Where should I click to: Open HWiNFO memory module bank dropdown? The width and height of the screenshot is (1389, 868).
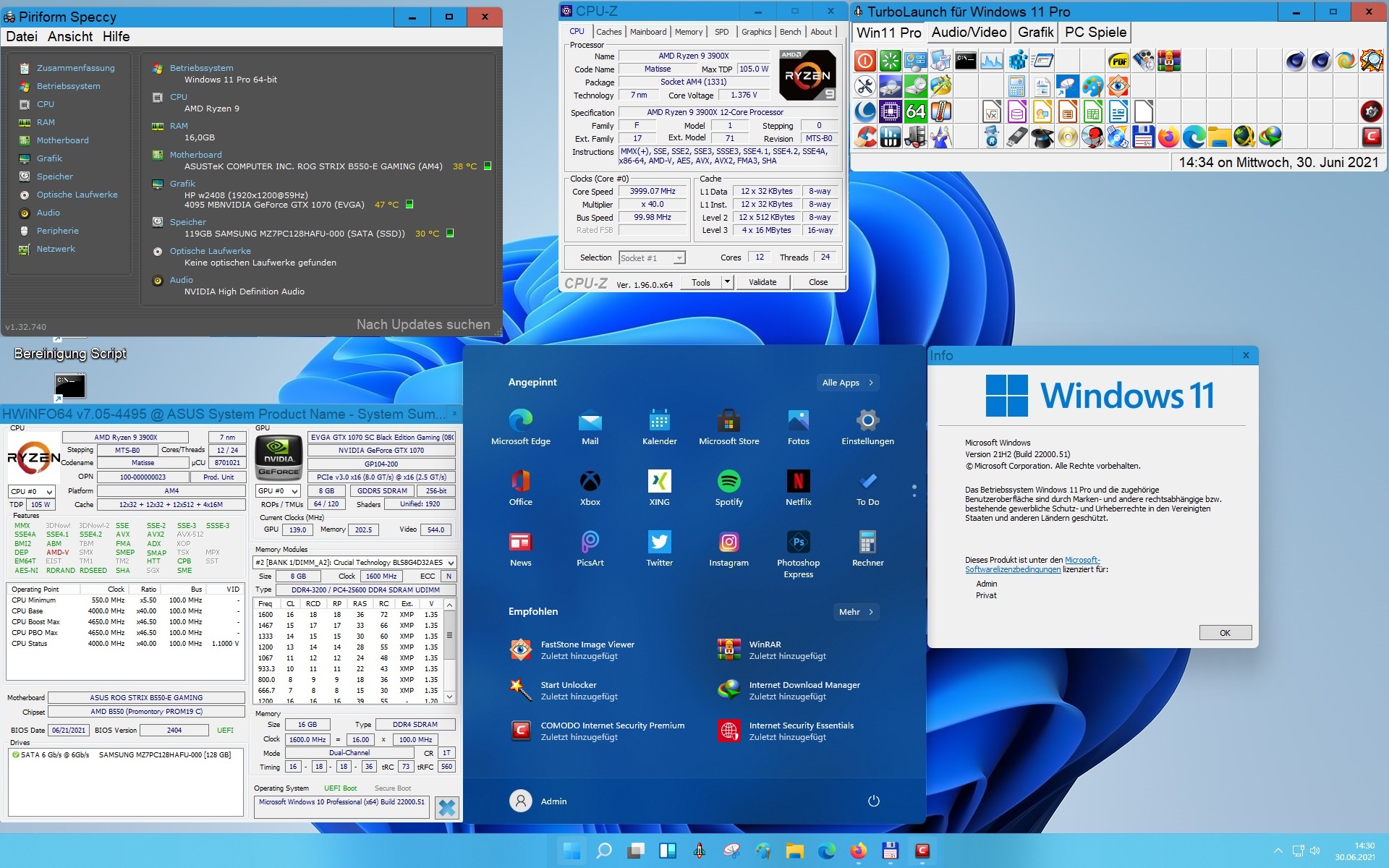451,563
